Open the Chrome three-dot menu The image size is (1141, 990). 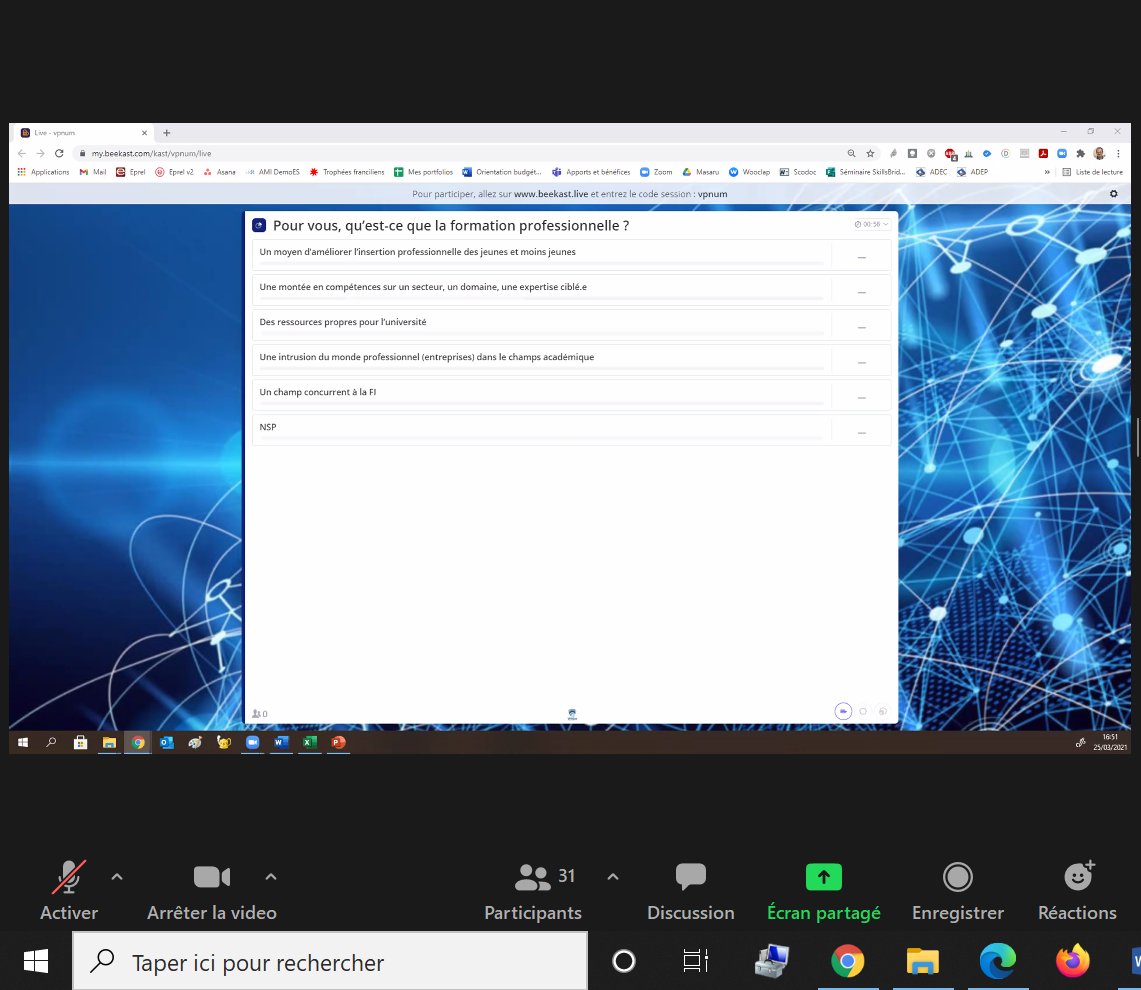pyautogui.click(x=1118, y=153)
